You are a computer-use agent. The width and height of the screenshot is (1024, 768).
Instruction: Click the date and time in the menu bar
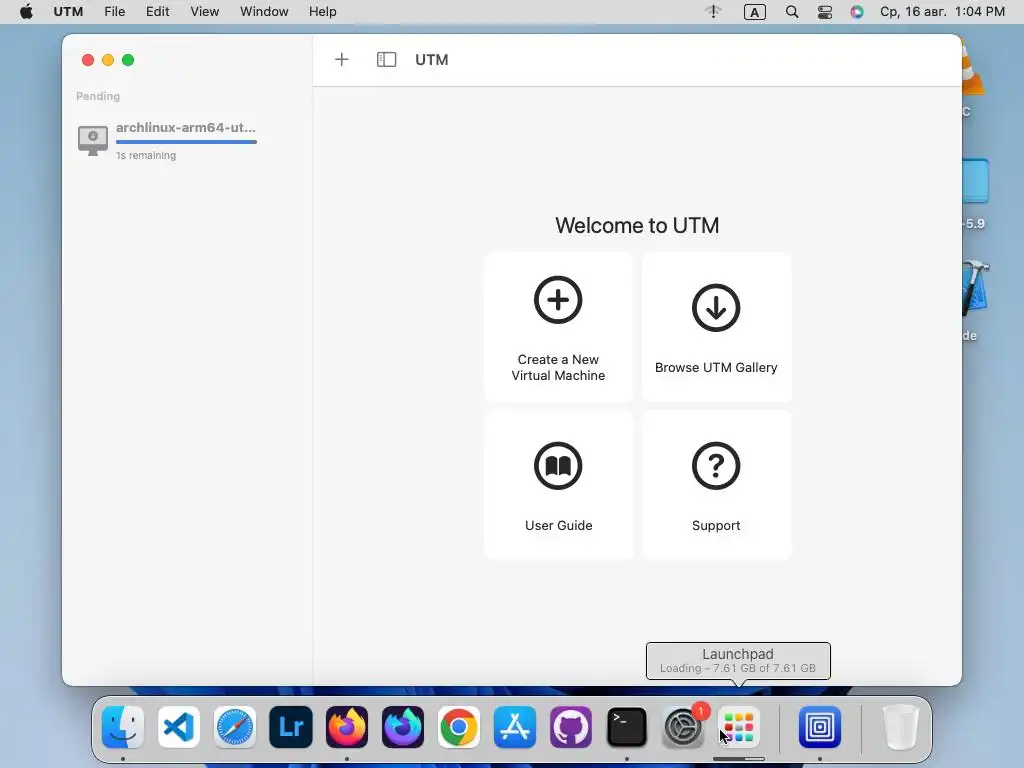coord(942,12)
